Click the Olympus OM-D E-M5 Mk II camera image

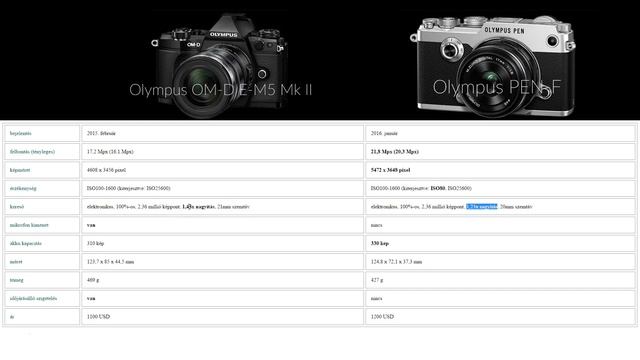click(219, 65)
